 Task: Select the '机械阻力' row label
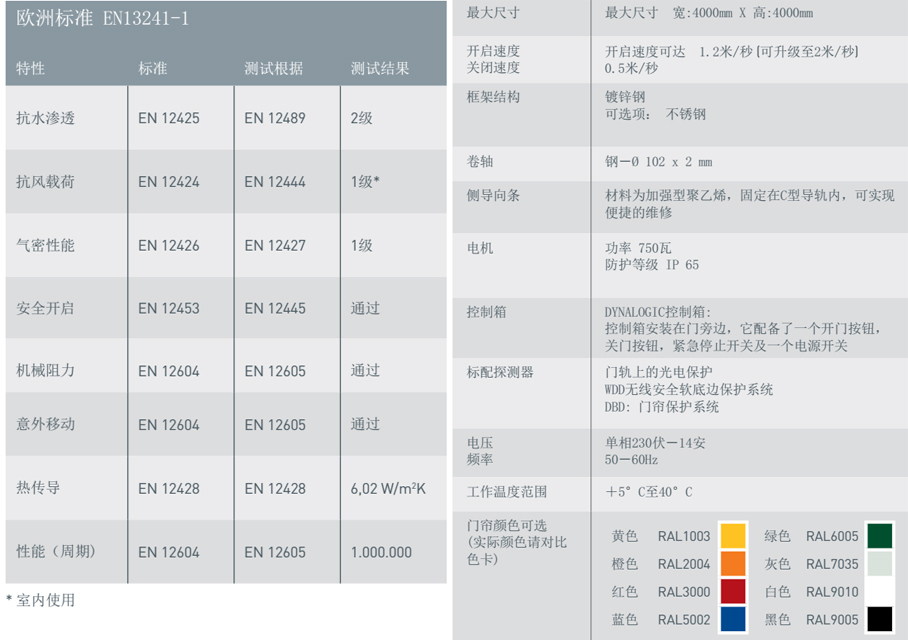(45, 371)
